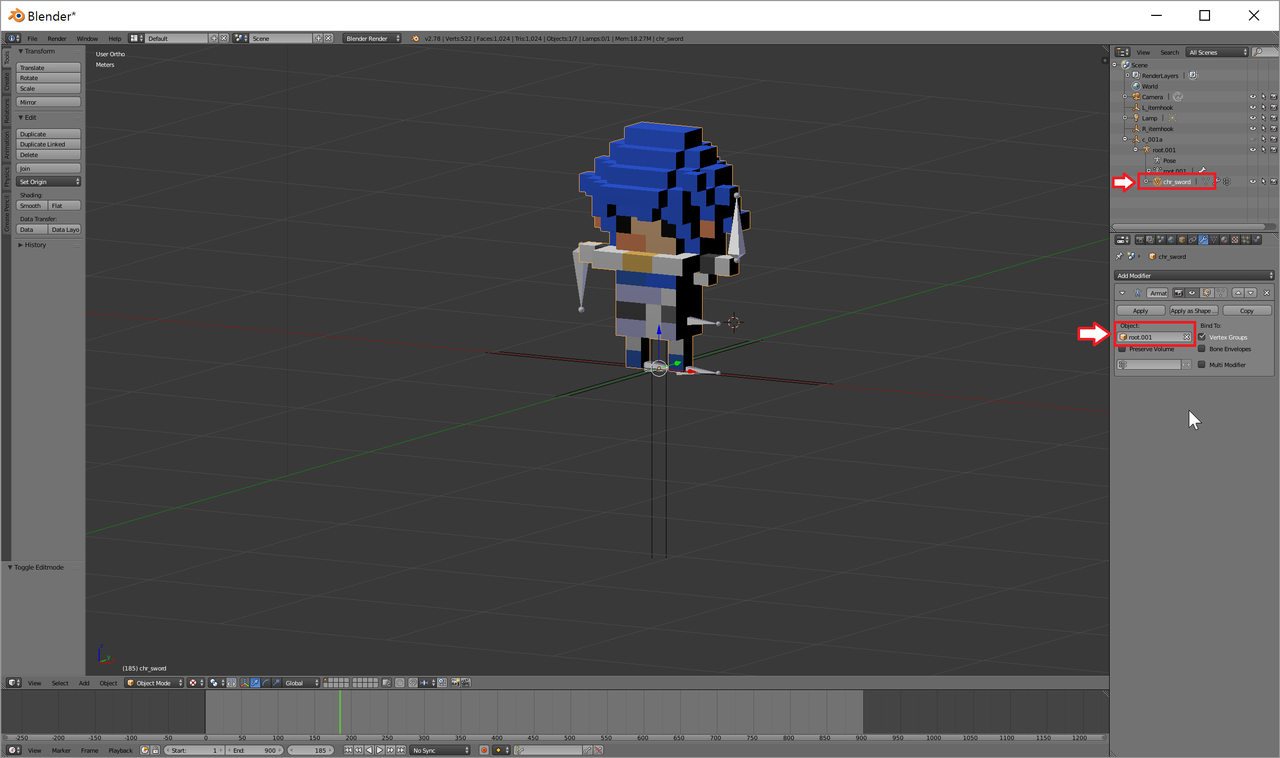1280x758 pixels.
Task: Open the pivot point selector
Action: tap(217, 683)
